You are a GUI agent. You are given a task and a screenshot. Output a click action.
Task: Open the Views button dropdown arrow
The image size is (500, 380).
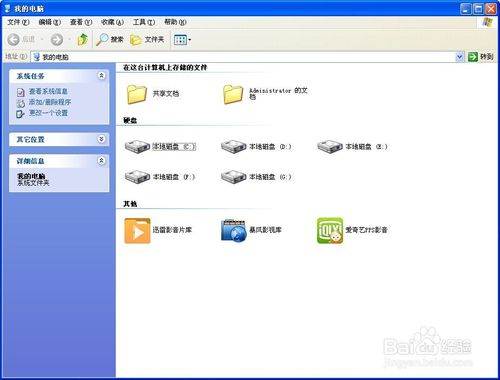(189, 40)
